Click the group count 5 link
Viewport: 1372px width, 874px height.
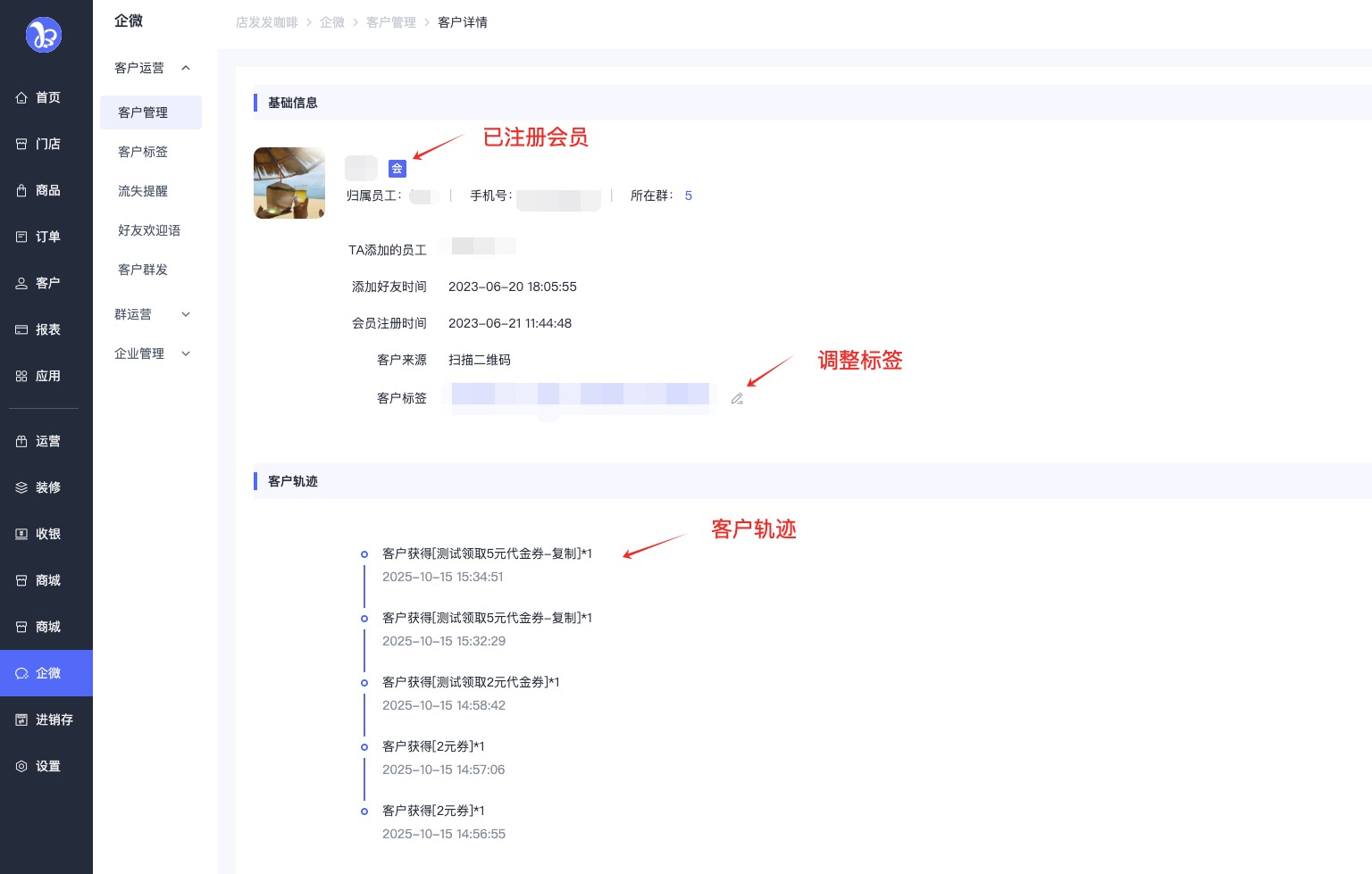click(688, 196)
